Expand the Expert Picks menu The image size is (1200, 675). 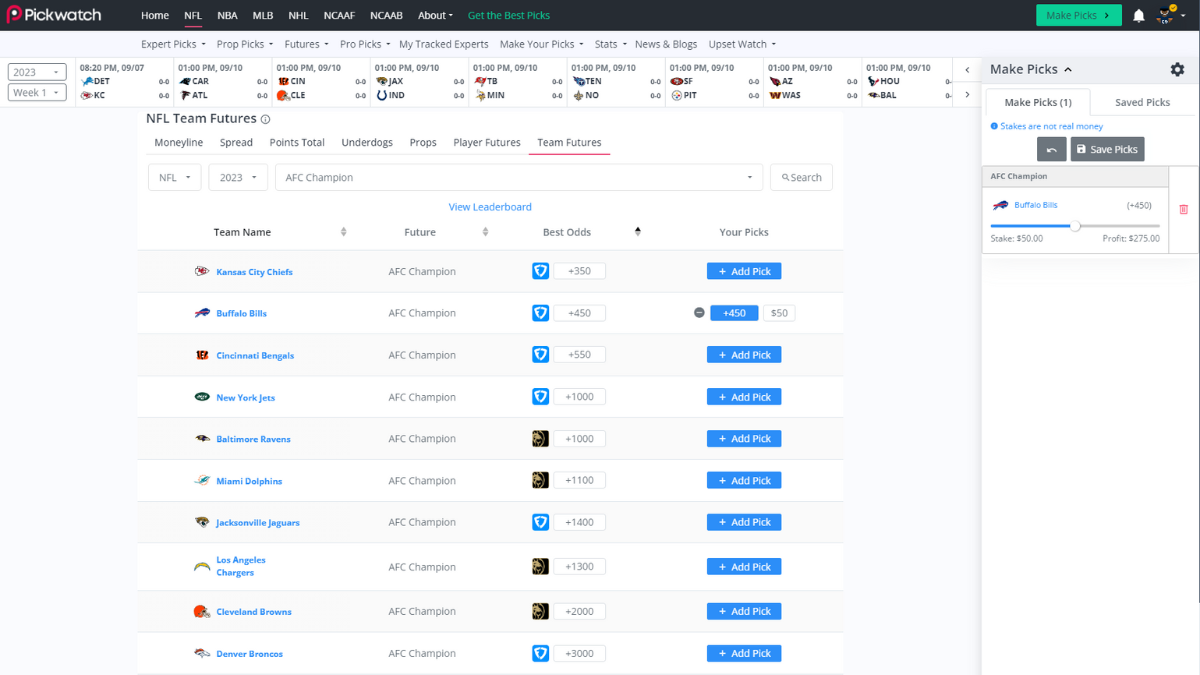click(x=173, y=44)
